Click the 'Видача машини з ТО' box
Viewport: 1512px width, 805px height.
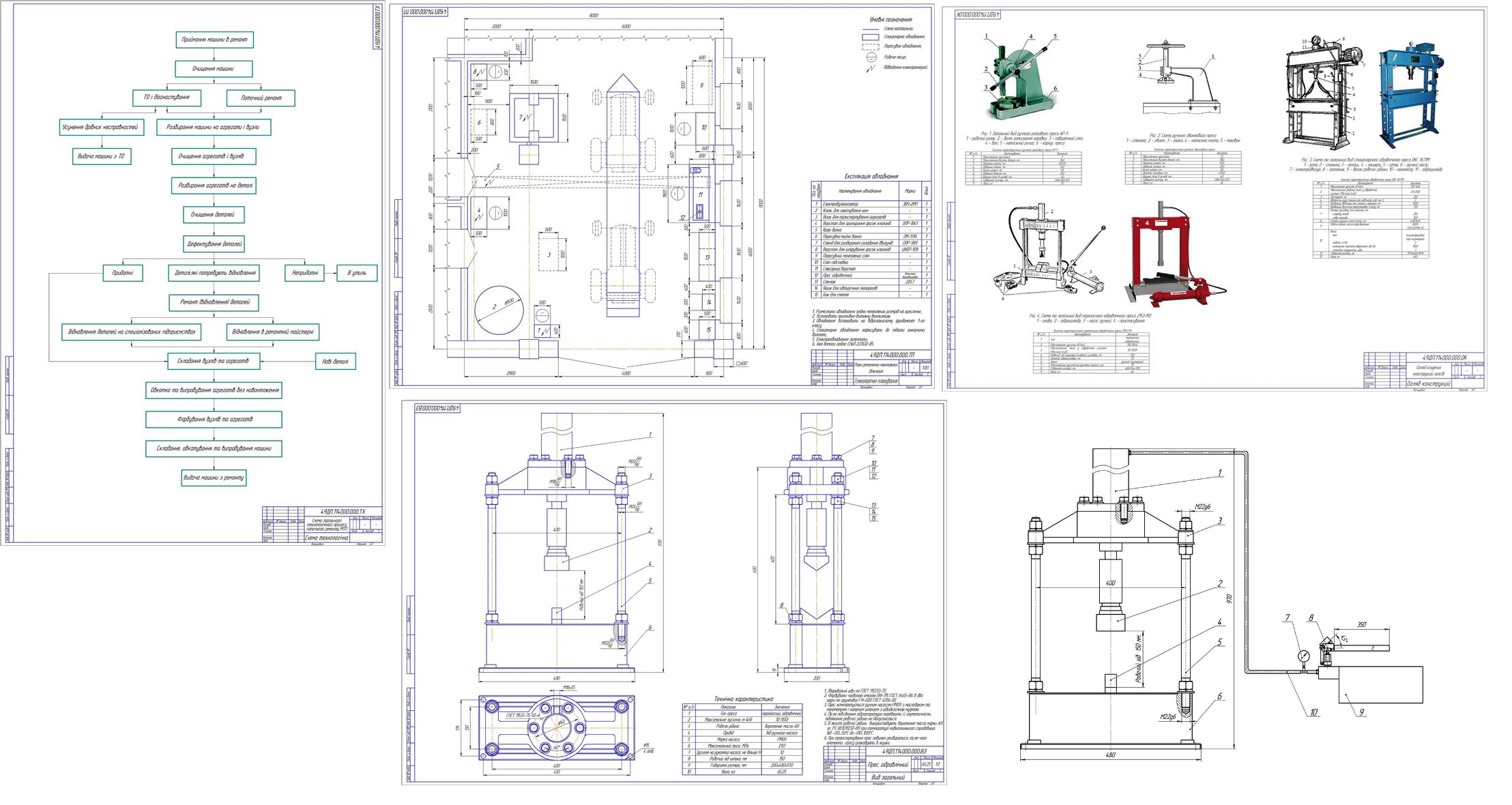[102, 156]
